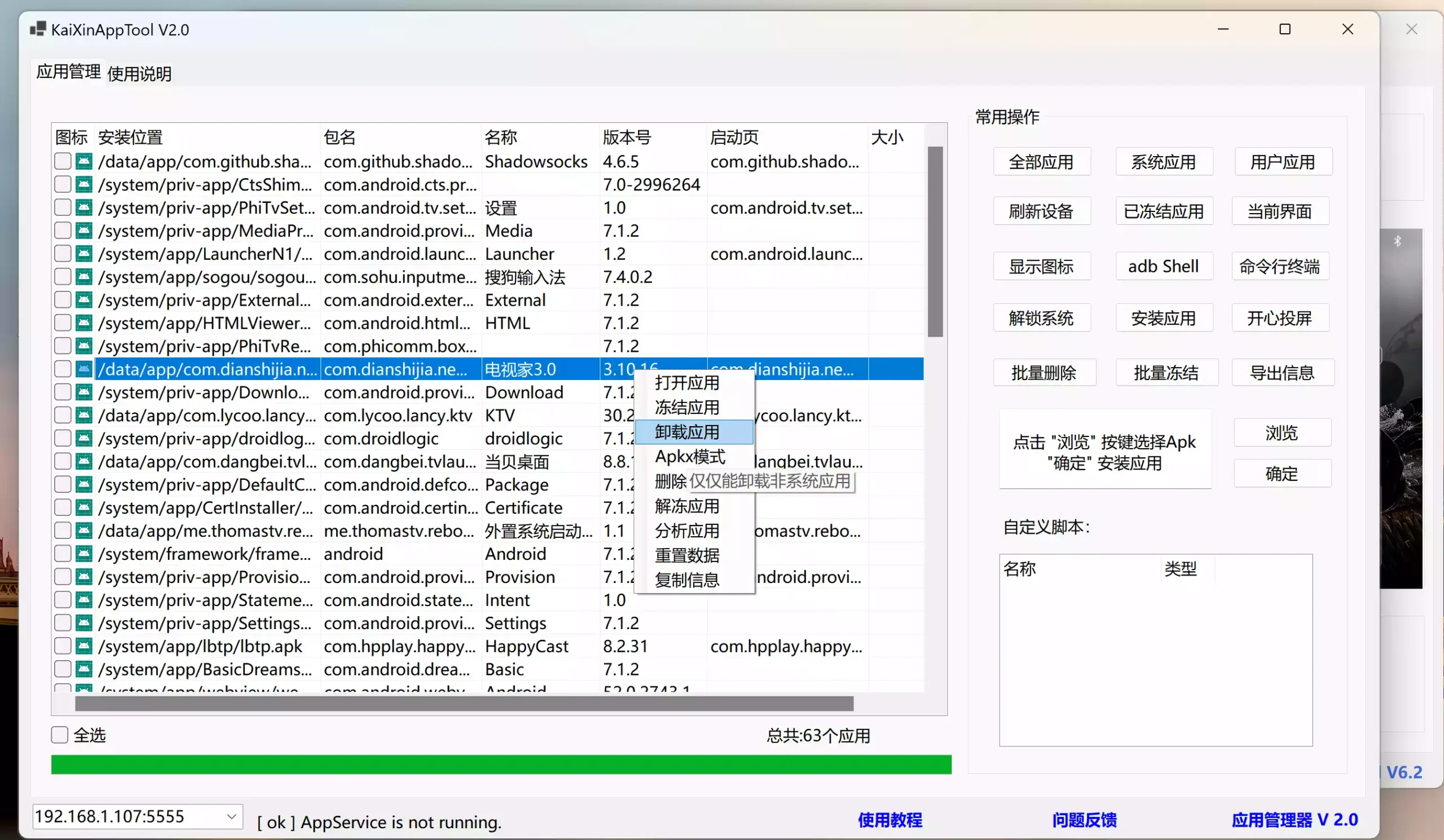Viewport: 1444px width, 840px height.
Task: Open the 使用教程 link
Action: (890, 819)
